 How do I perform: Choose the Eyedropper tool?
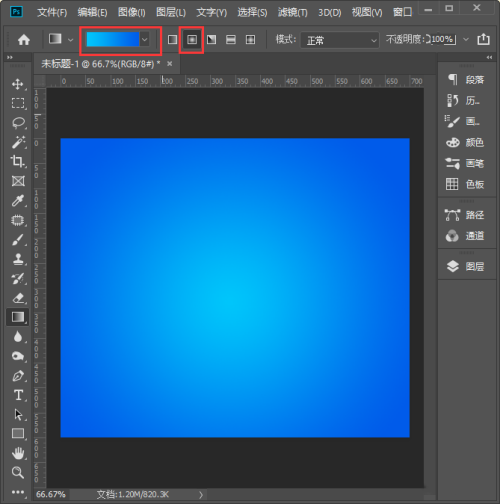tap(18, 201)
